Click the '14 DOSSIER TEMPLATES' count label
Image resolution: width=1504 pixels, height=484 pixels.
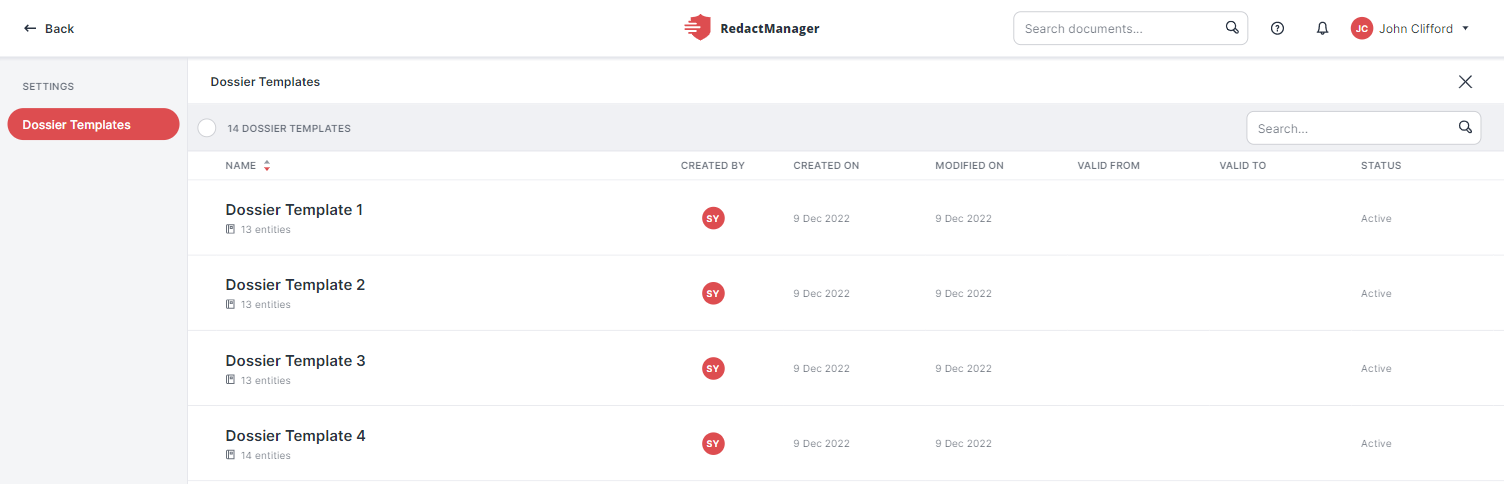click(289, 129)
